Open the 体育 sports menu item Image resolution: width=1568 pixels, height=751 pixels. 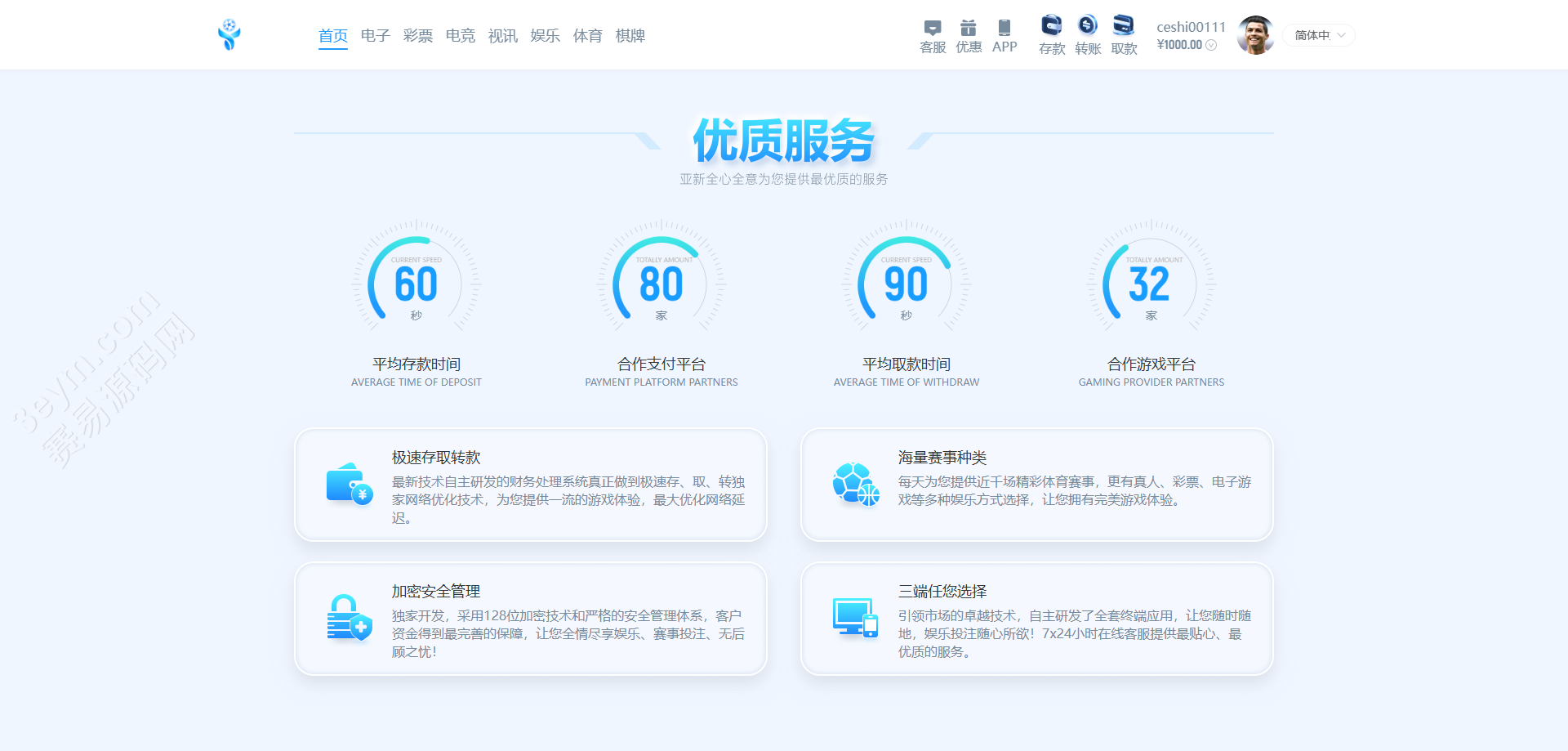coord(588,36)
